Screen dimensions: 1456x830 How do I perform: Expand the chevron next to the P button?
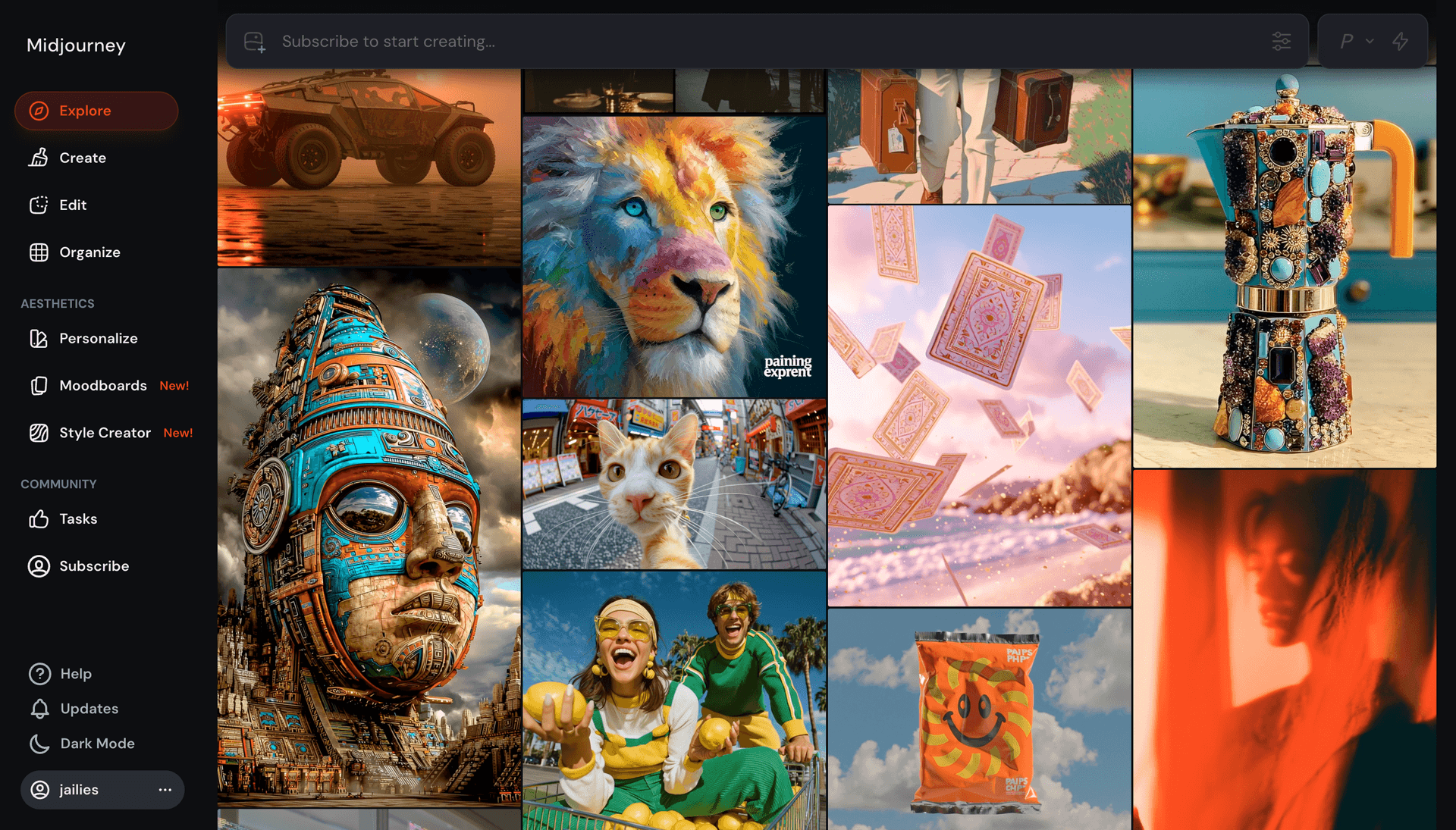[1369, 42]
